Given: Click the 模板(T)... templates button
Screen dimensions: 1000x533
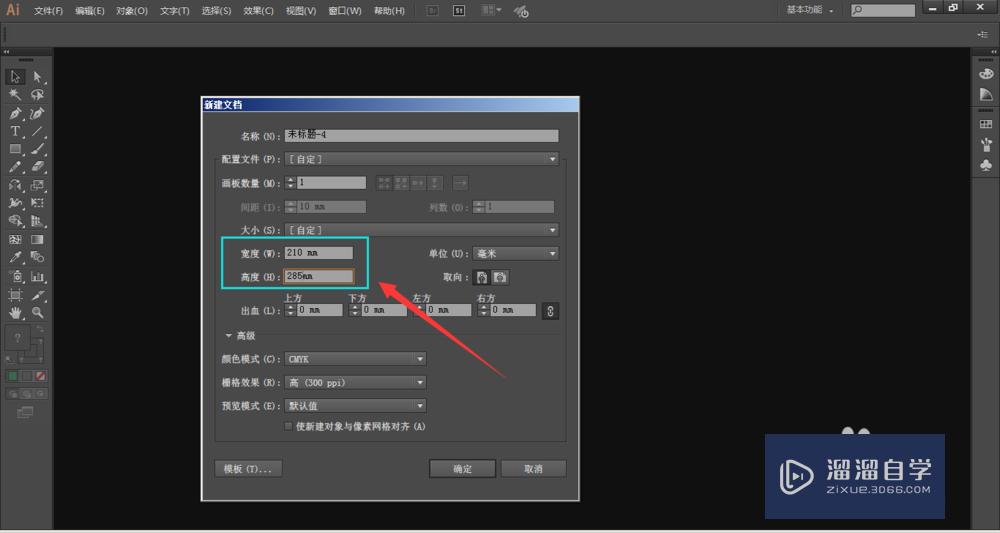Looking at the screenshot, I should click(248, 469).
